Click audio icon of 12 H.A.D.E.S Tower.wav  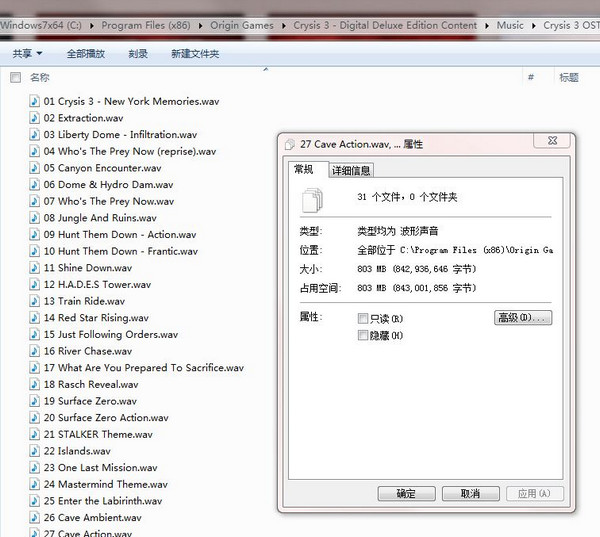point(34,284)
